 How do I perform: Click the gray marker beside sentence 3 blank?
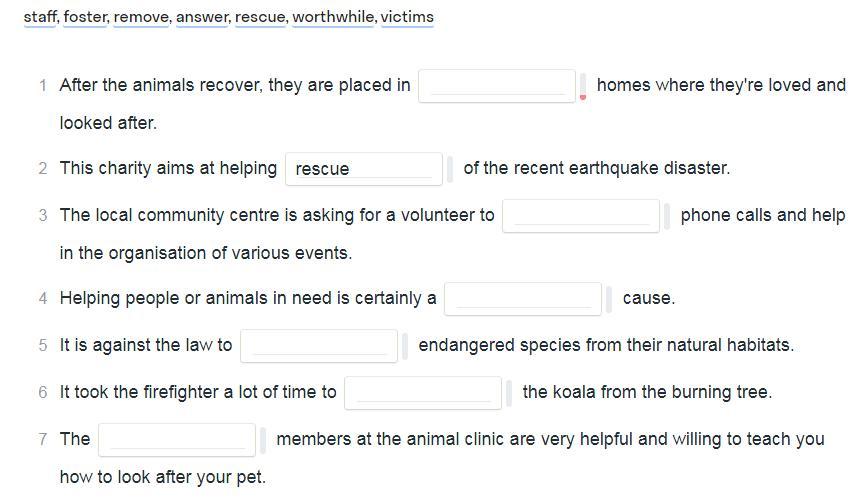click(x=667, y=216)
